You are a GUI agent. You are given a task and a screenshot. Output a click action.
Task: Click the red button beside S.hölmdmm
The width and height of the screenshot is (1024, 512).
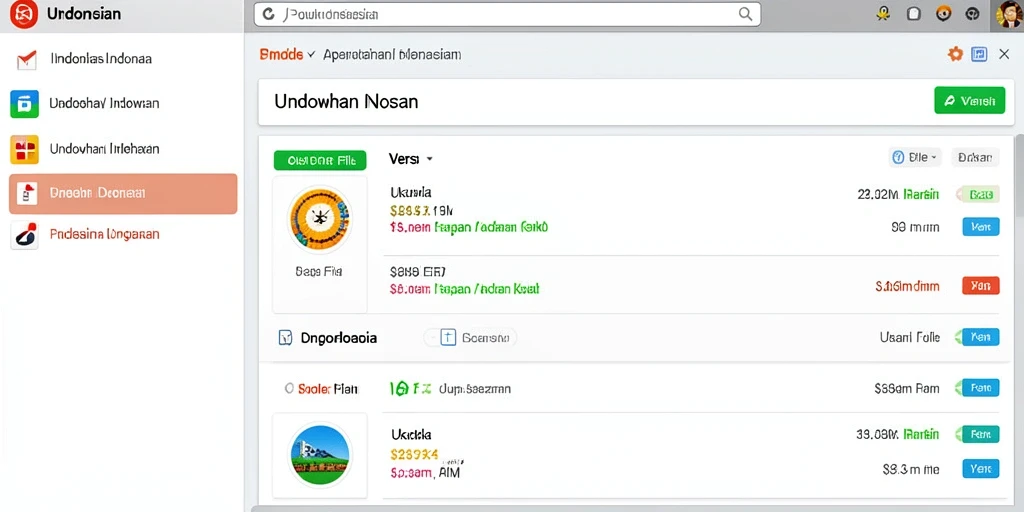[x=981, y=285]
